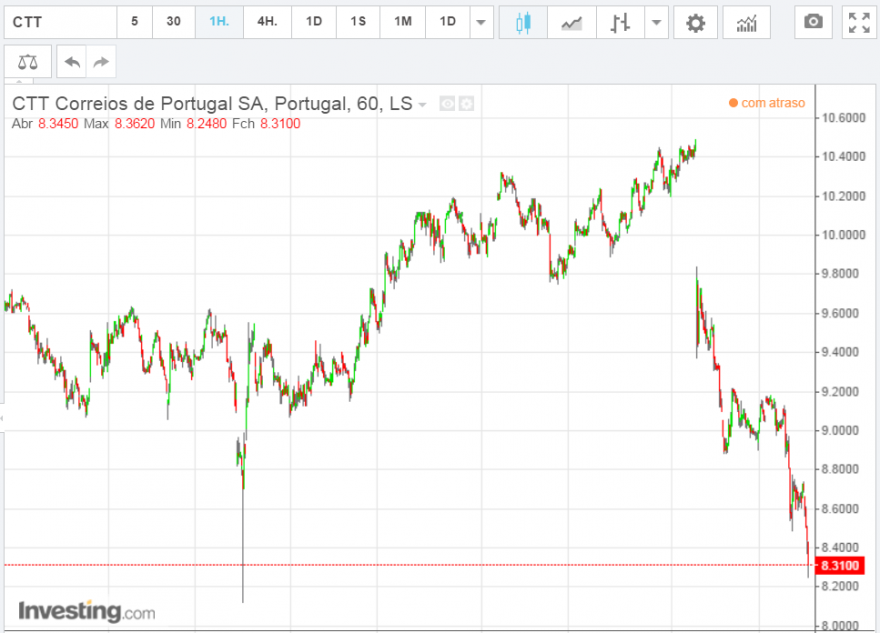Expand the chart type dropdown arrow

click(656, 22)
